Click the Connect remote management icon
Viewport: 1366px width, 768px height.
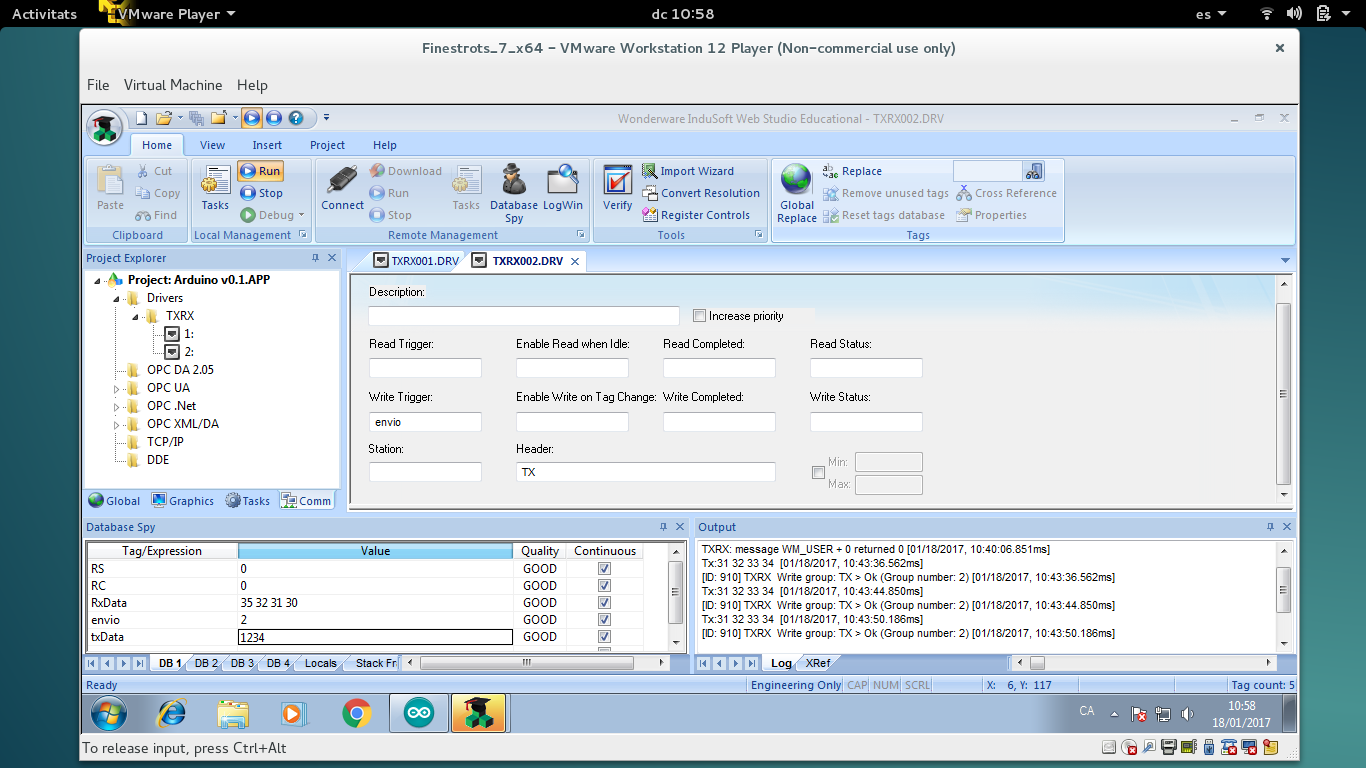tap(342, 188)
